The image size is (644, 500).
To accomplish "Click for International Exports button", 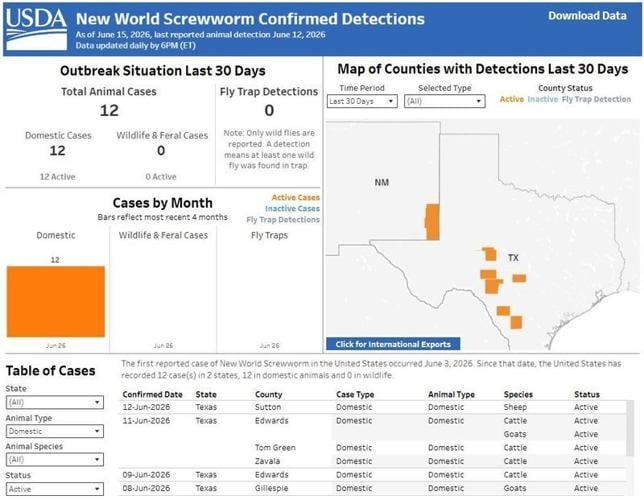I will (x=393, y=344).
